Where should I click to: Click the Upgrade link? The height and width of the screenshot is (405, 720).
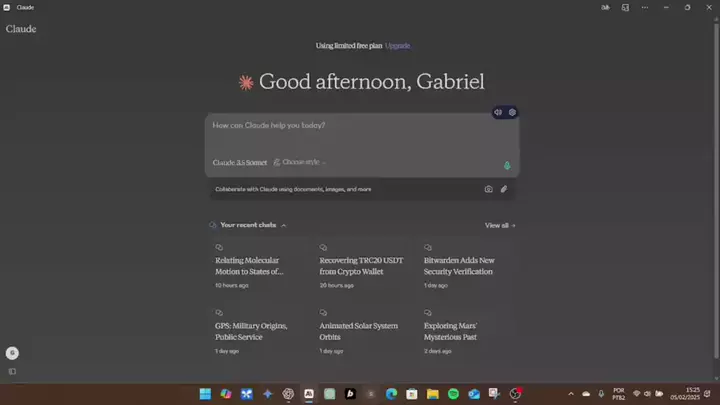coord(398,46)
